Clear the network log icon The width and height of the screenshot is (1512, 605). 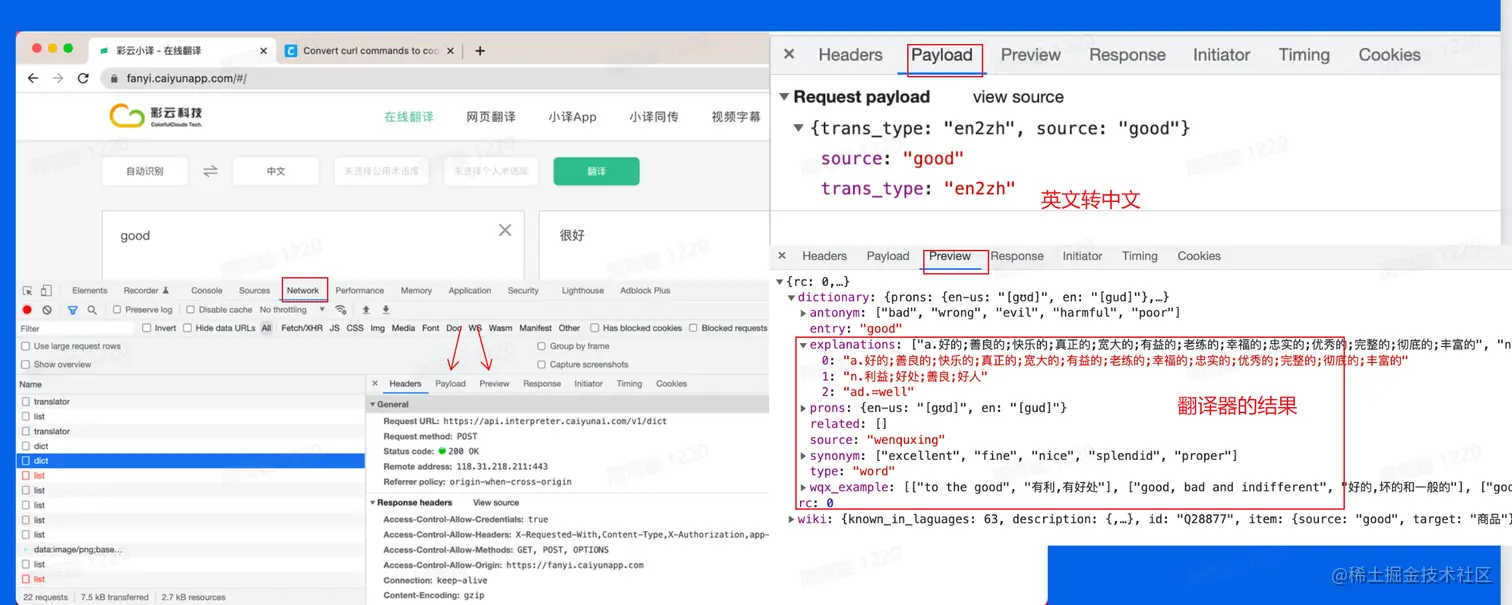pos(47,310)
